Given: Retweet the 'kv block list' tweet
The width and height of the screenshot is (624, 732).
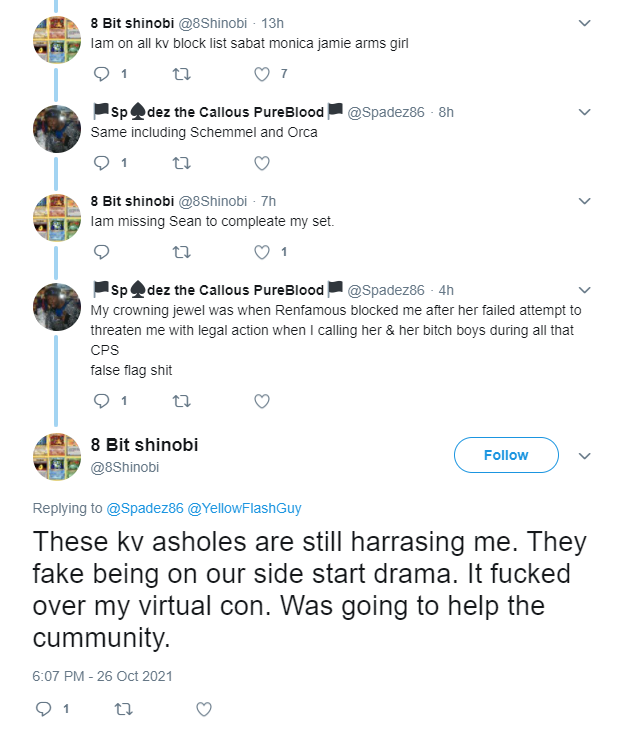Looking at the screenshot, I should [x=182, y=74].
